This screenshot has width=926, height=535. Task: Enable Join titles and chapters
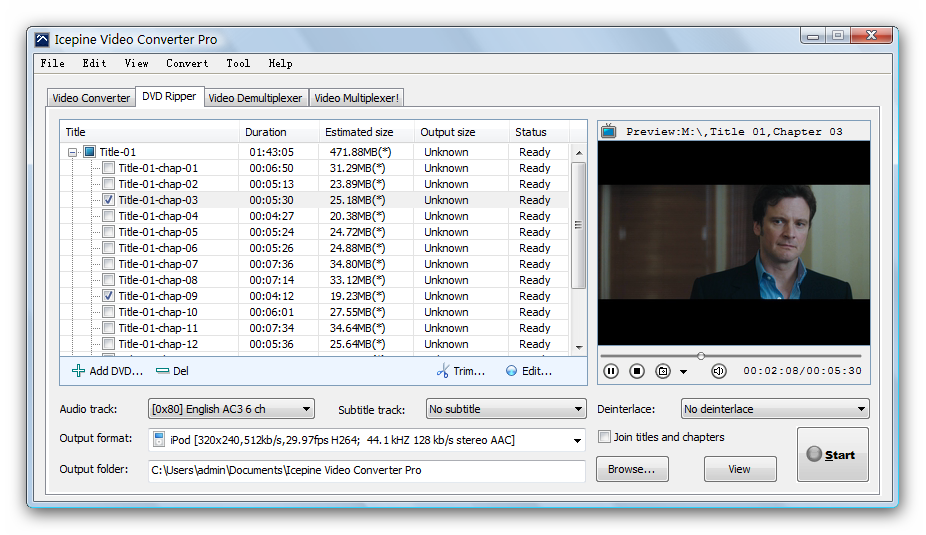tap(604, 437)
